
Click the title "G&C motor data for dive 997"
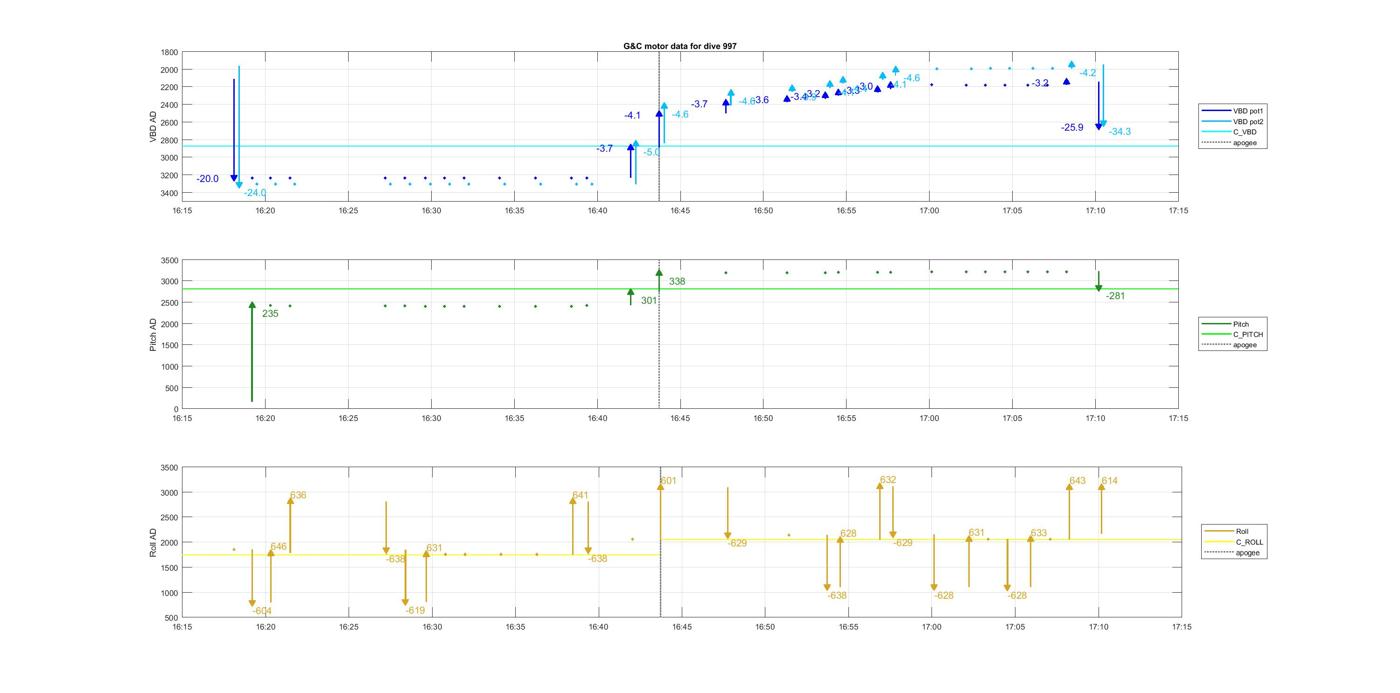680,46
